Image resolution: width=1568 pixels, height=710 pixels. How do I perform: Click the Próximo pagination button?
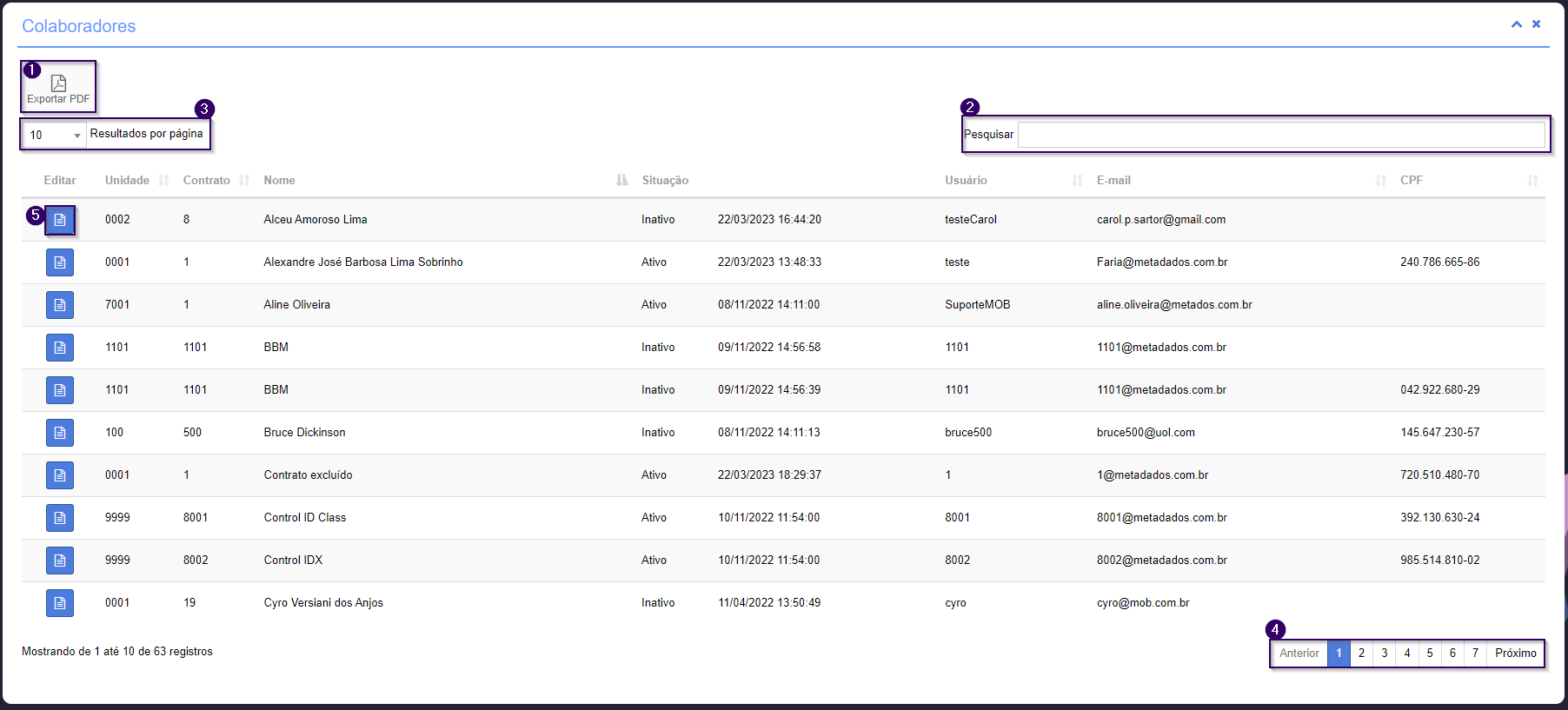(x=1515, y=654)
